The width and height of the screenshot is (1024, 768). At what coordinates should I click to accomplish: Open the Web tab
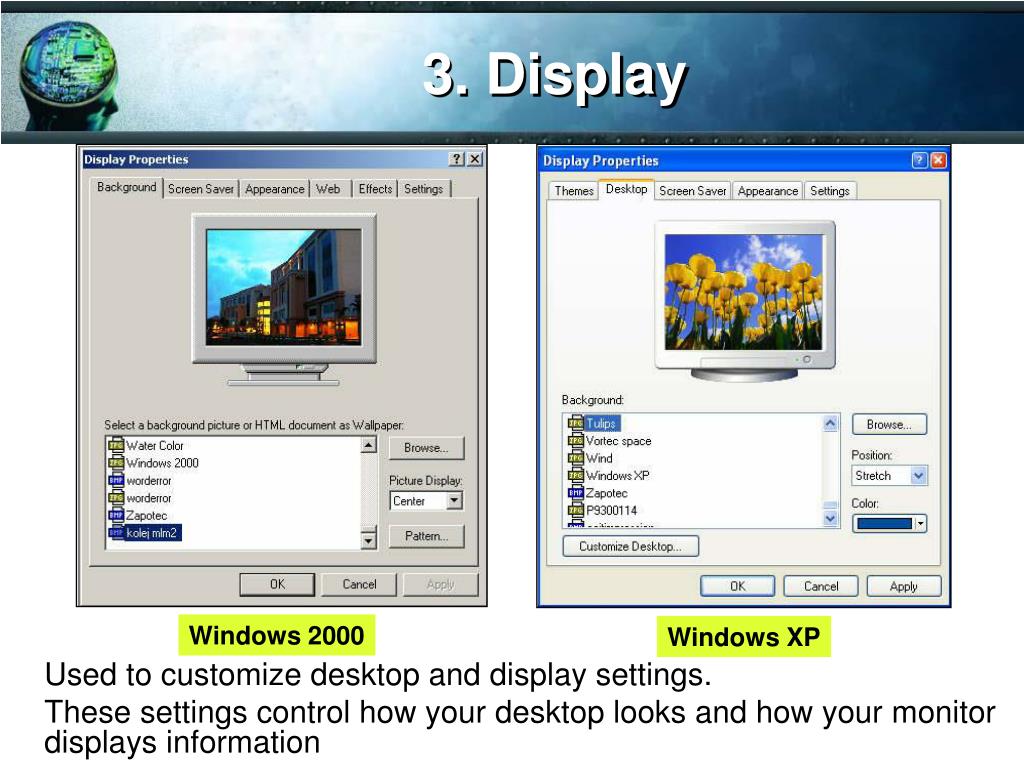point(328,189)
